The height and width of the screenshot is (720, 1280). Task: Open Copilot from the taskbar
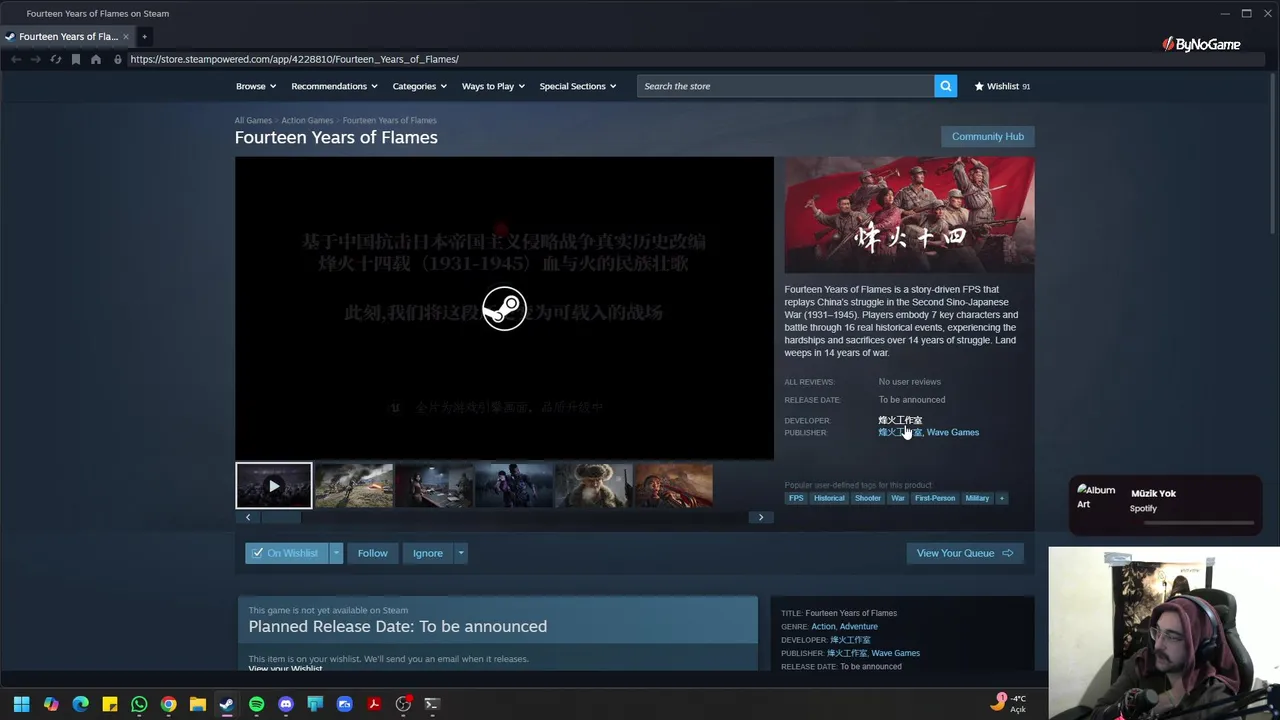[x=51, y=704]
